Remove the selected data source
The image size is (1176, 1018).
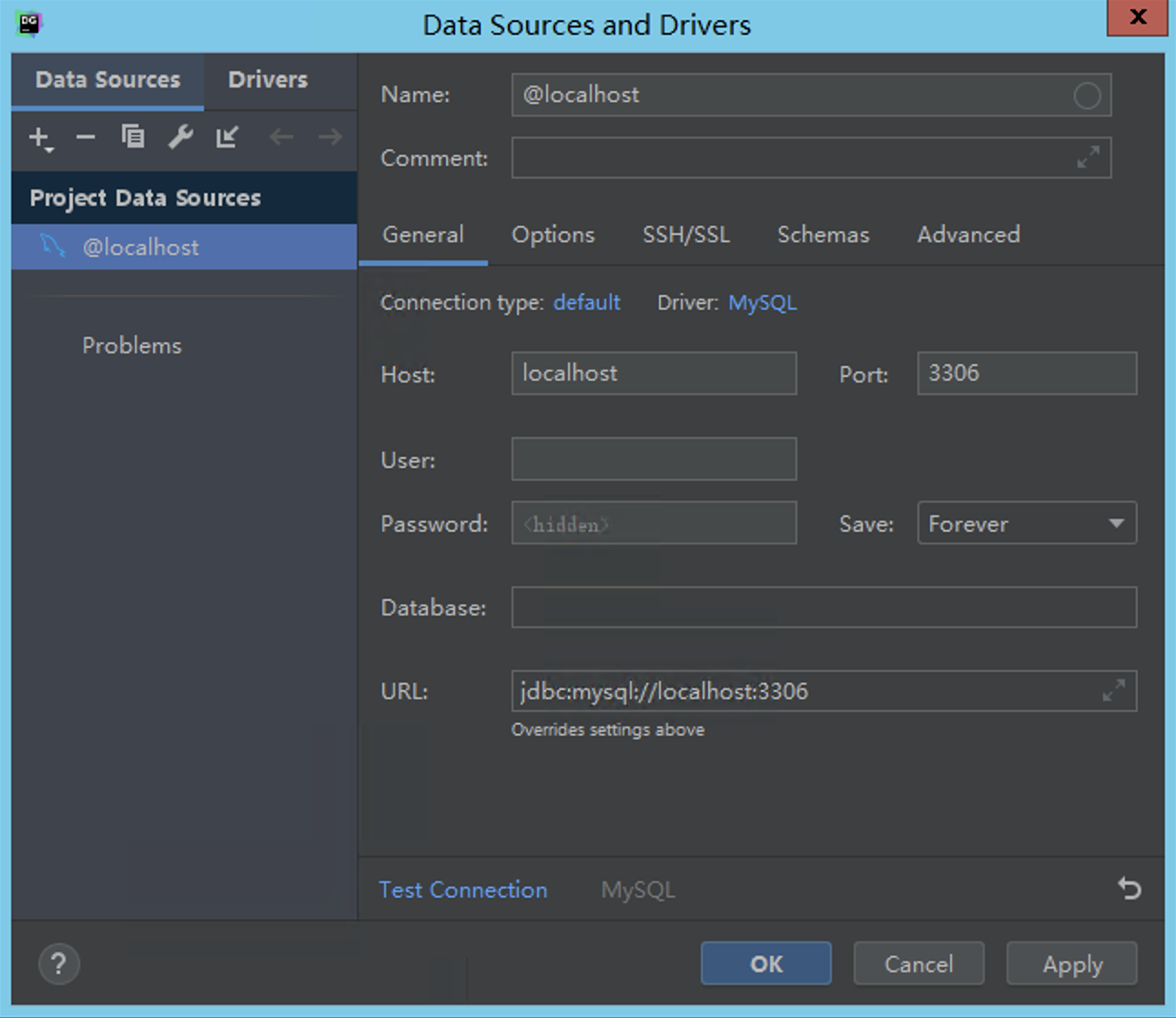tap(86, 137)
